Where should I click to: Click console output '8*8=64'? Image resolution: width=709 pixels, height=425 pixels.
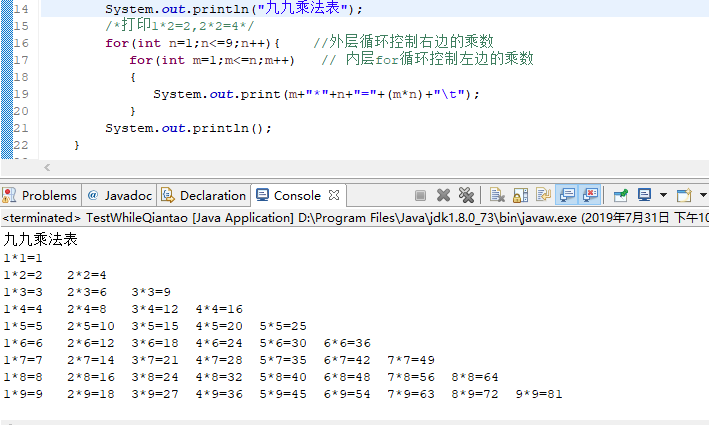tap(475, 377)
